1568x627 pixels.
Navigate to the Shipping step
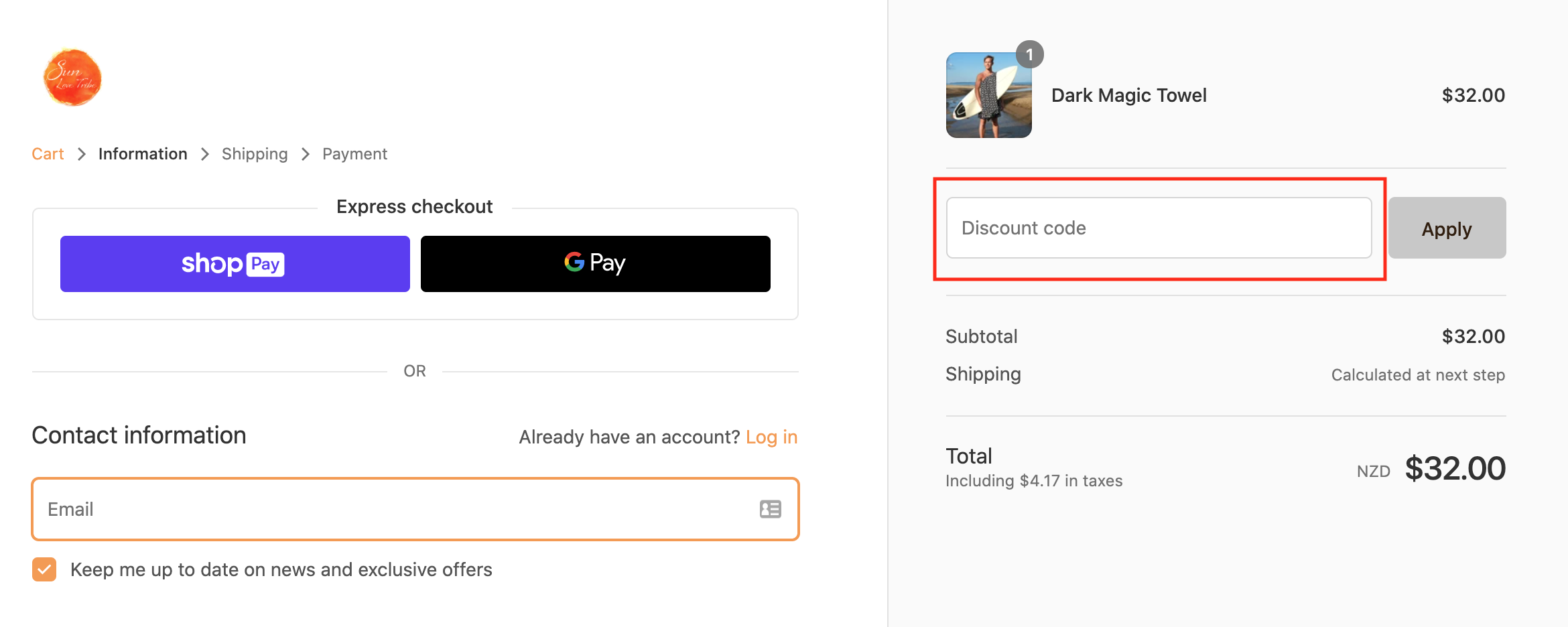coord(255,153)
